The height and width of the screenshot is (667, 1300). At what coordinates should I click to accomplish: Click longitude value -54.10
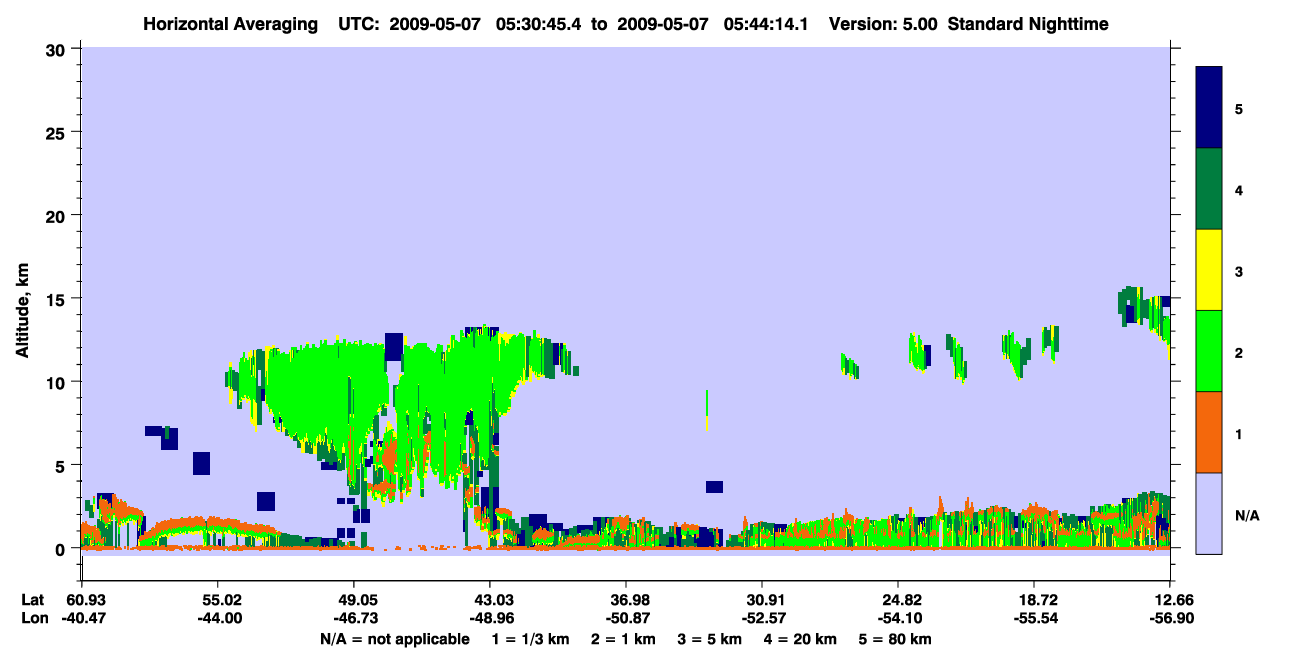click(899, 619)
